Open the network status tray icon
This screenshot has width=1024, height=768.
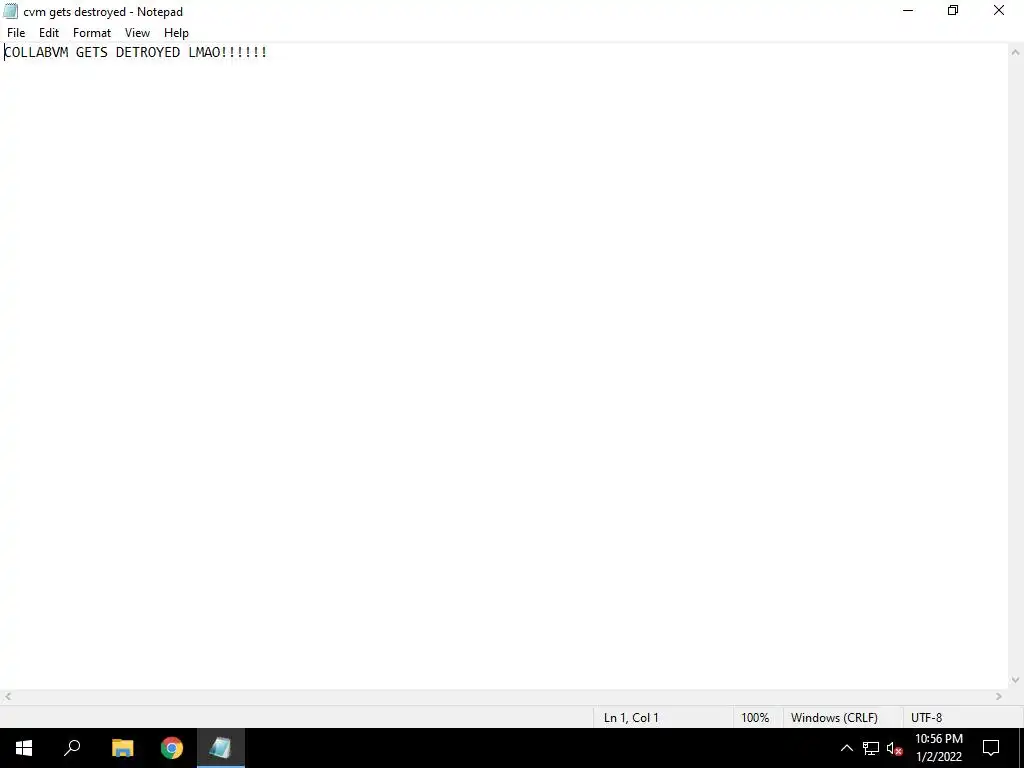[x=871, y=748]
